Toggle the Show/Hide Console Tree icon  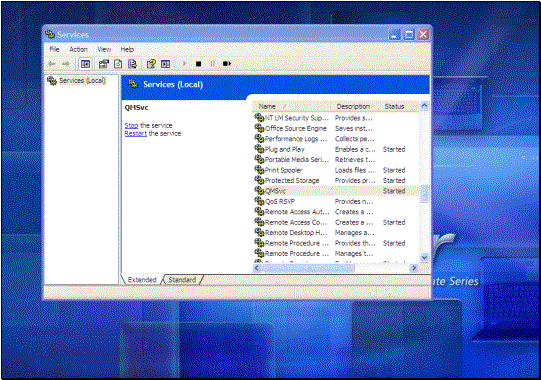click(85, 64)
